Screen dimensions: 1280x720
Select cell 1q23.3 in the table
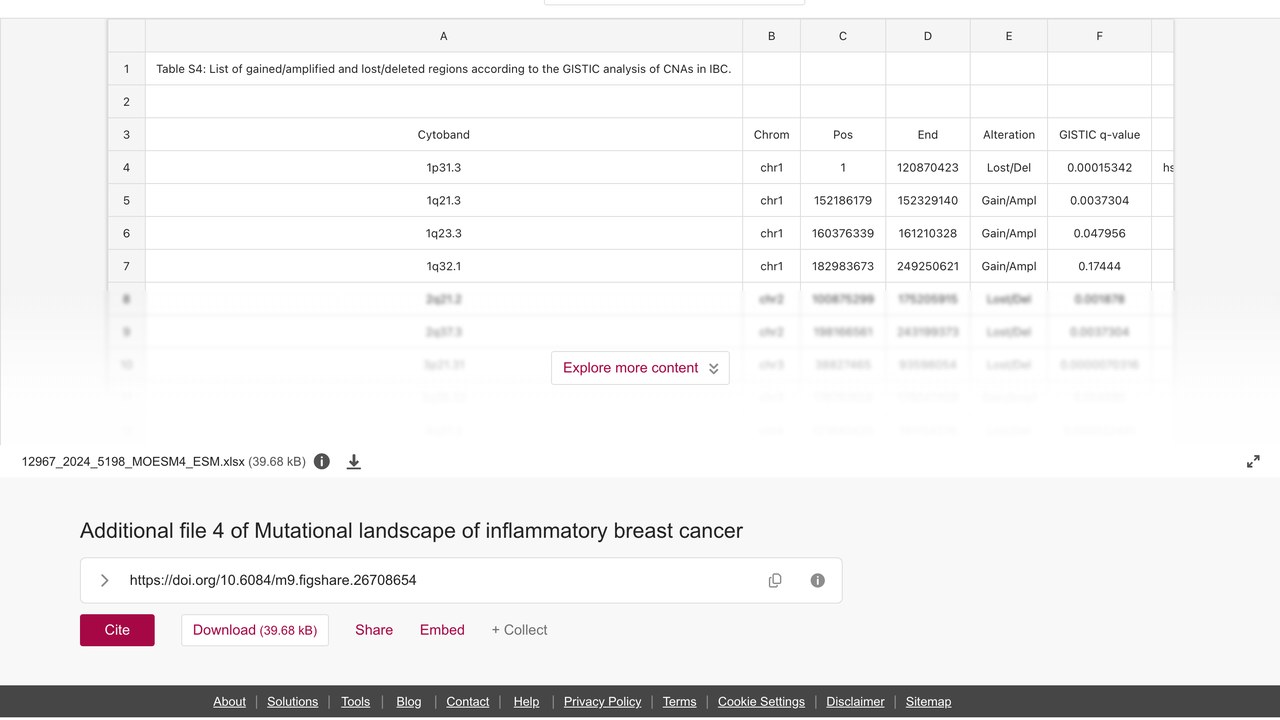tap(444, 234)
